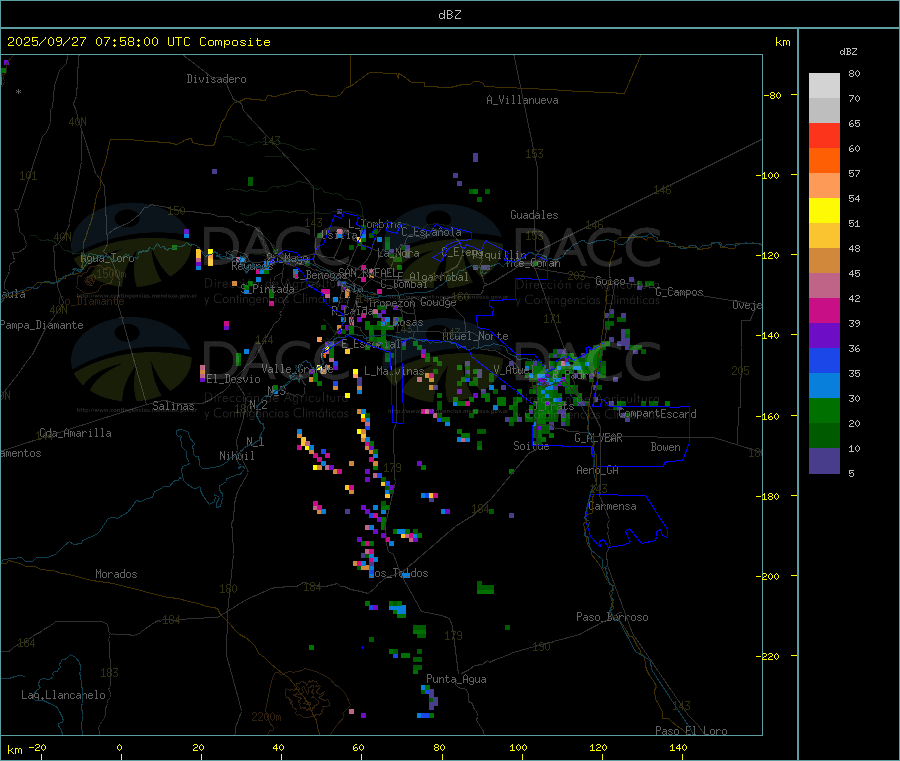
Task: Select the Guico map label
Action: 610,281
